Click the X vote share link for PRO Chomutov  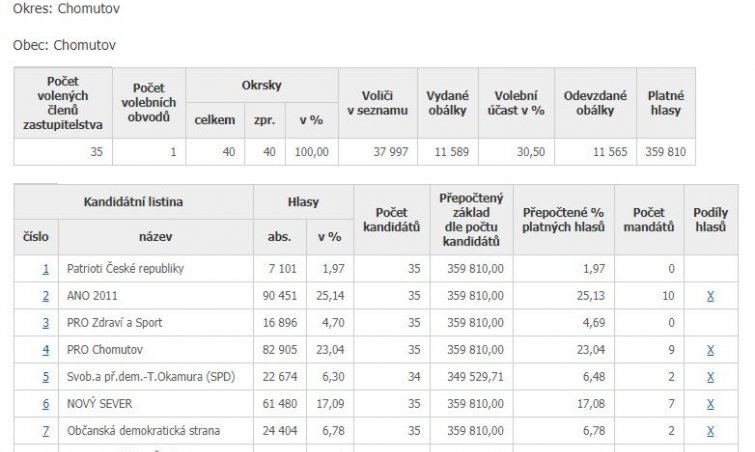point(710,350)
